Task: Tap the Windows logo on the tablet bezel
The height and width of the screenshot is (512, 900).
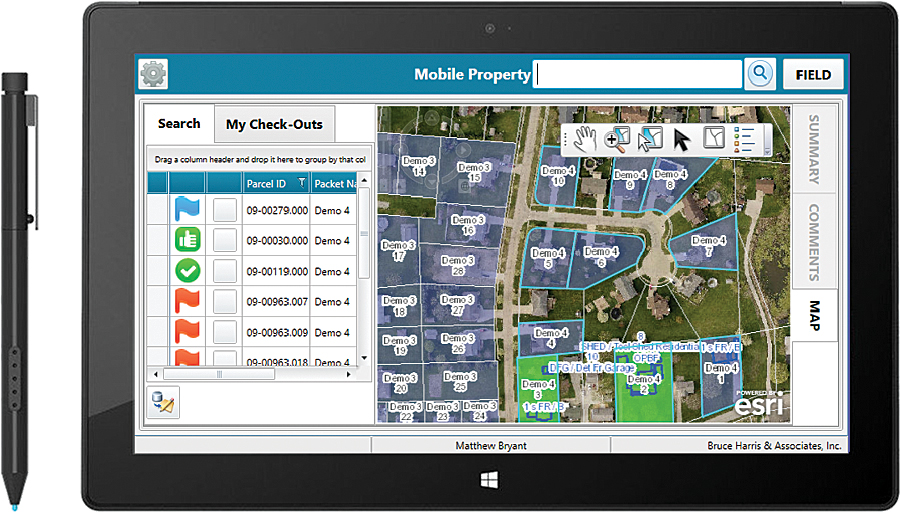Action: tap(489, 480)
